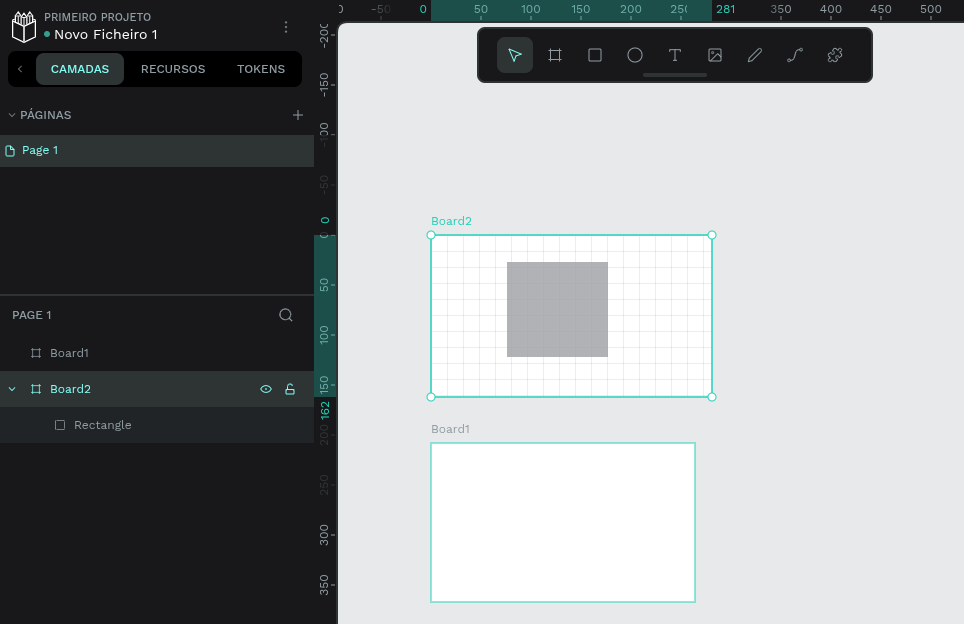Image resolution: width=964 pixels, height=624 pixels.
Task: Switch to the Tokens tab
Action: pyautogui.click(x=261, y=69)
